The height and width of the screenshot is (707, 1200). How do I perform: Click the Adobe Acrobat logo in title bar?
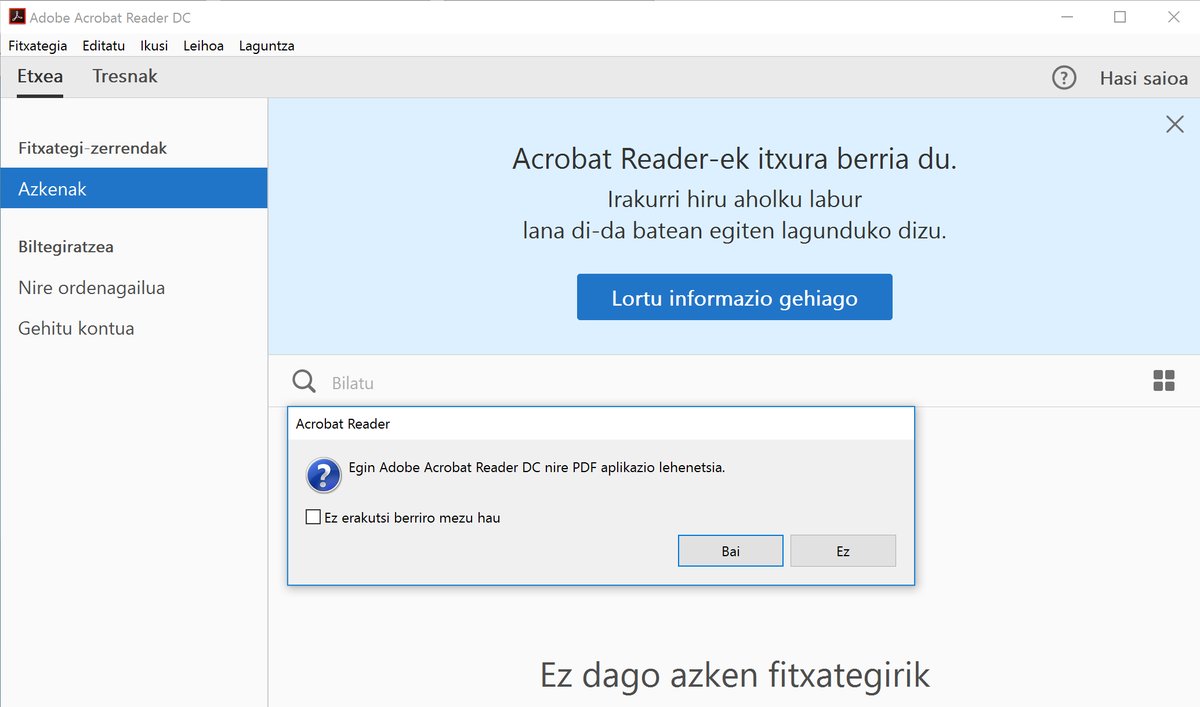tap(15, 17)
